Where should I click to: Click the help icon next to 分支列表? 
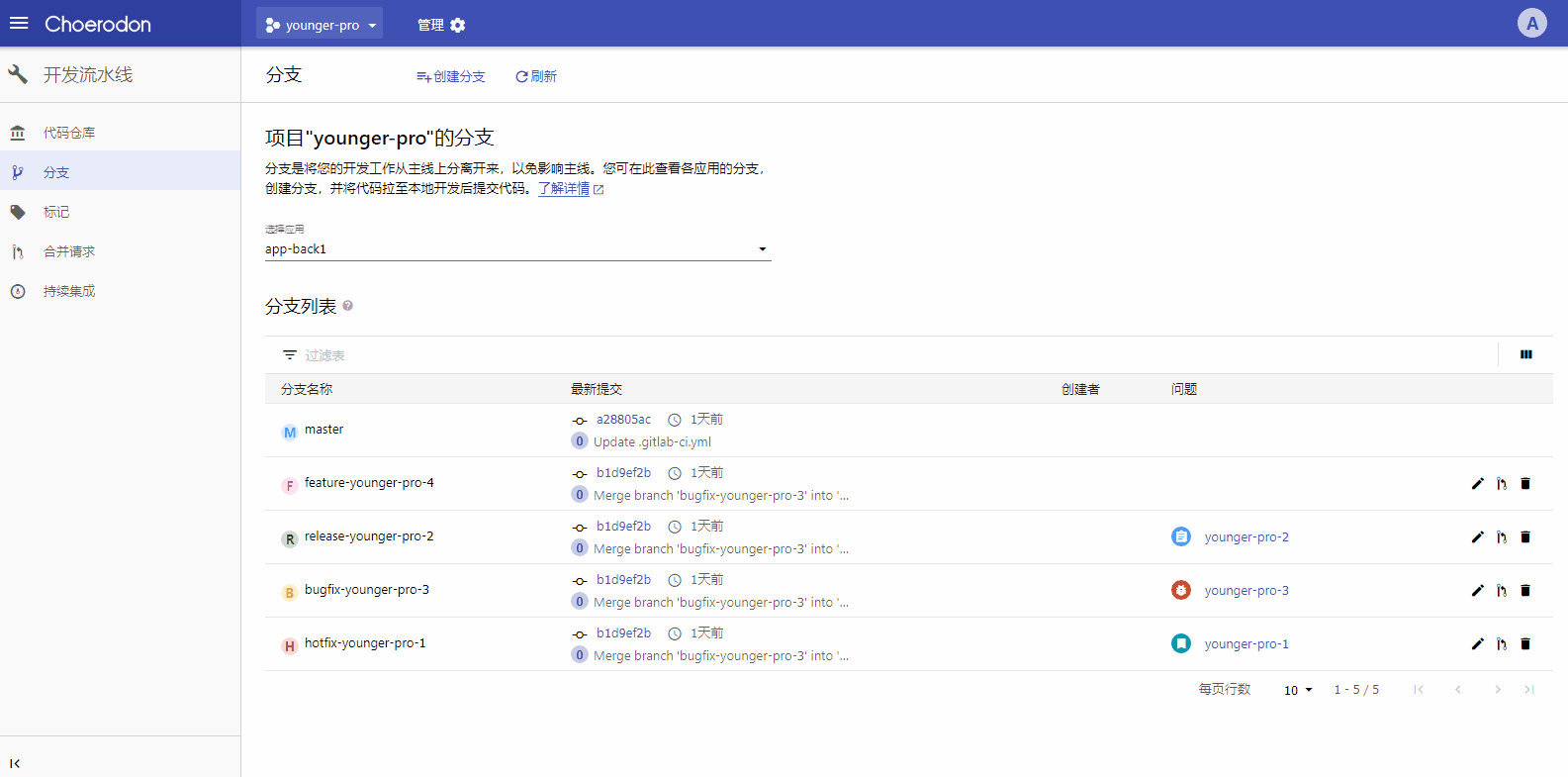pyautogui.click(x=347, y=306)
